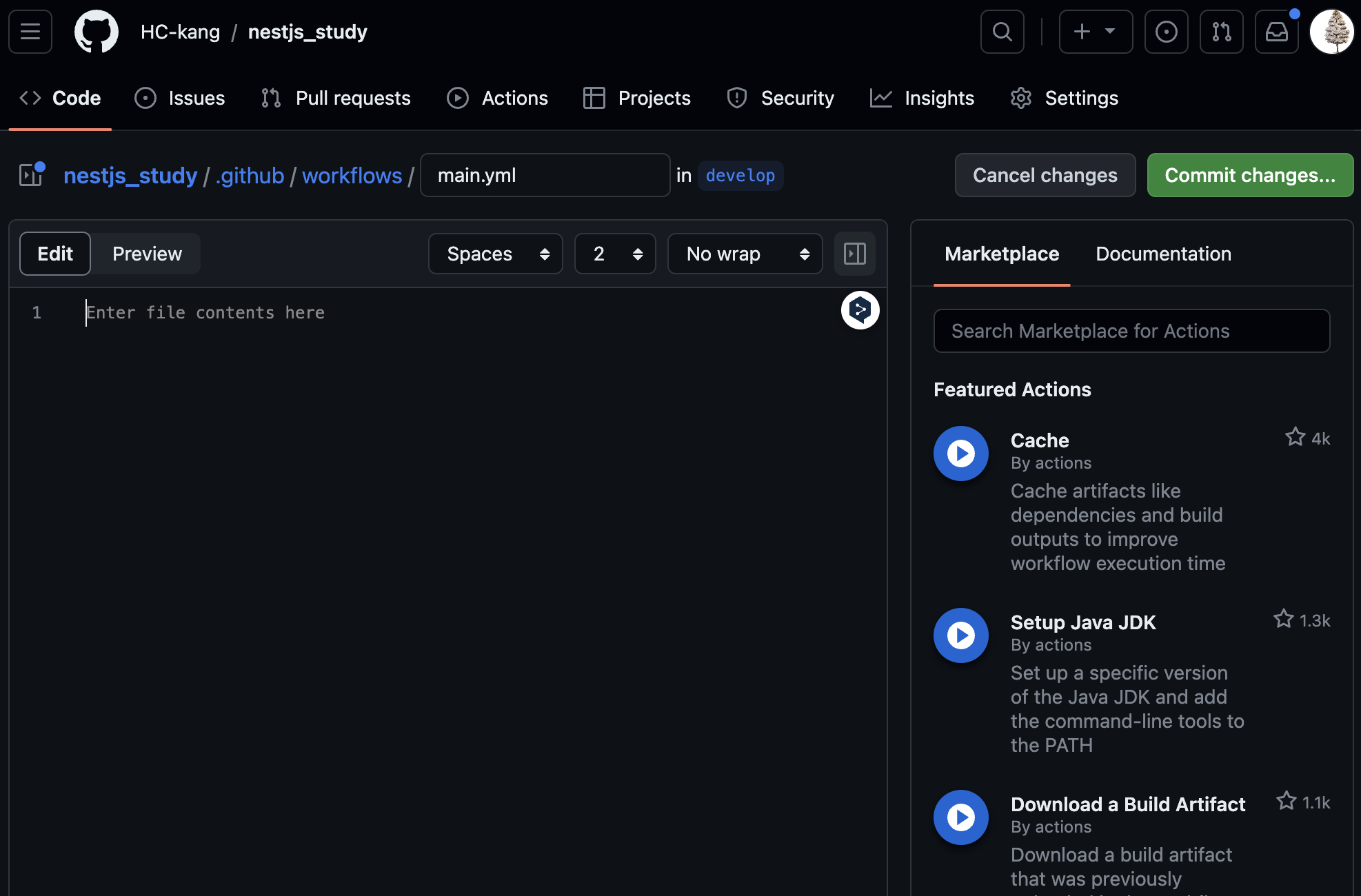Open the notifications inbox icon
Screen dimensions: 1361x896
point(1276,32)
